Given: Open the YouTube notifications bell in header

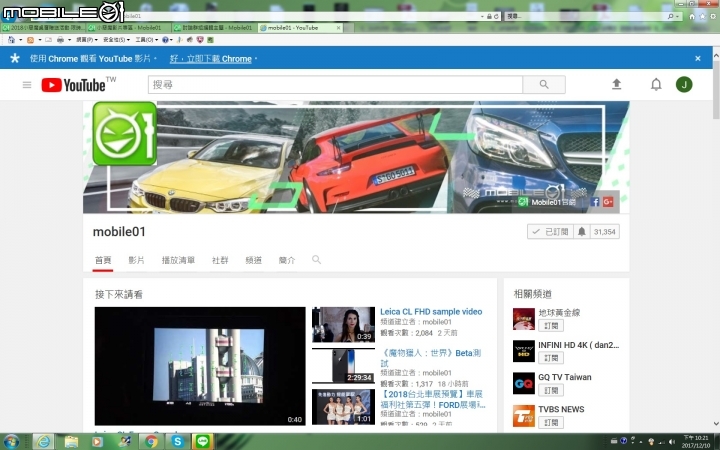Looking at the screenshot, I should [x=656, y=84].
